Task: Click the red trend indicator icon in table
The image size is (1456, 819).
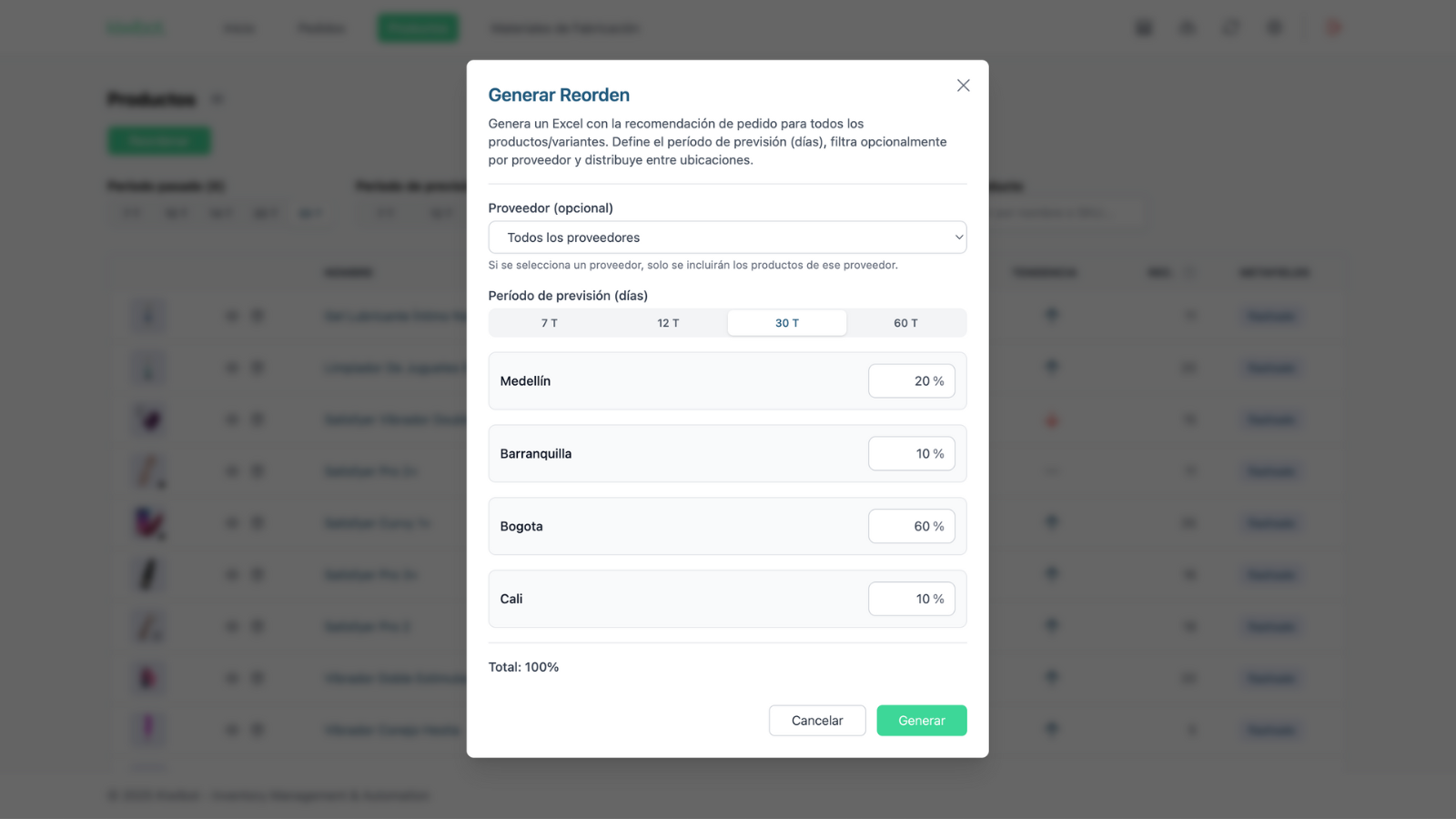Action: click(x=1052, y=420)
